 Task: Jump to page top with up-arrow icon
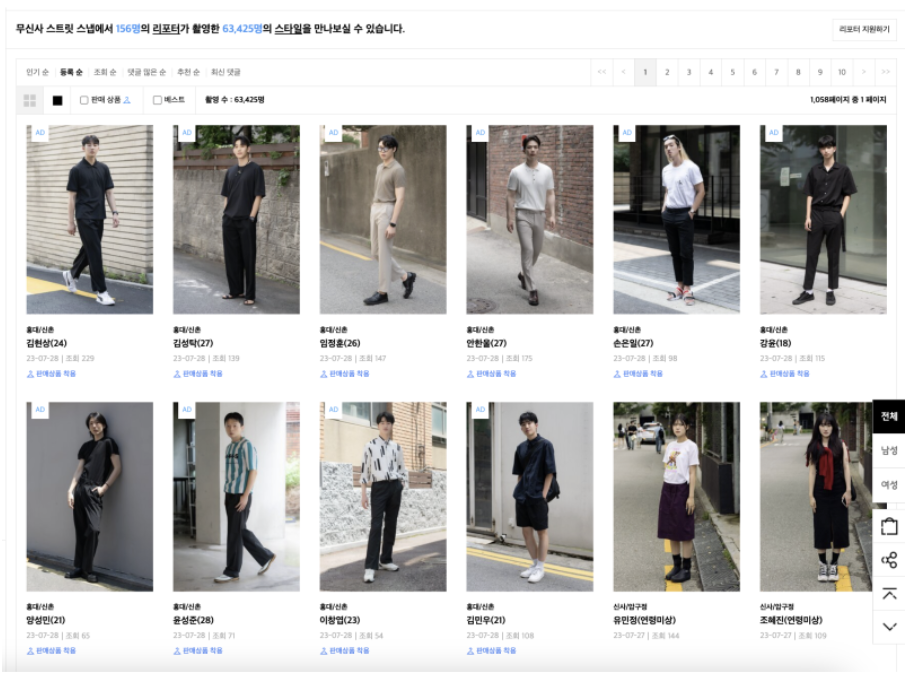pos(889,594)
